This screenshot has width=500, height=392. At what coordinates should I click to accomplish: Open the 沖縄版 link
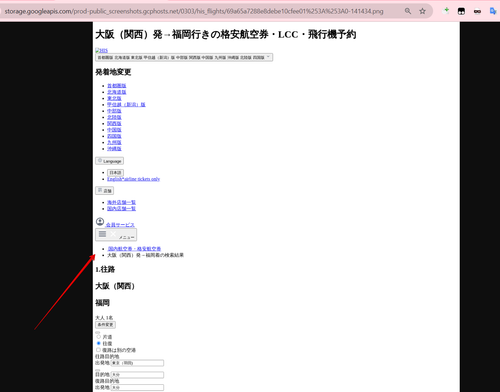click(x=114, y=149)
